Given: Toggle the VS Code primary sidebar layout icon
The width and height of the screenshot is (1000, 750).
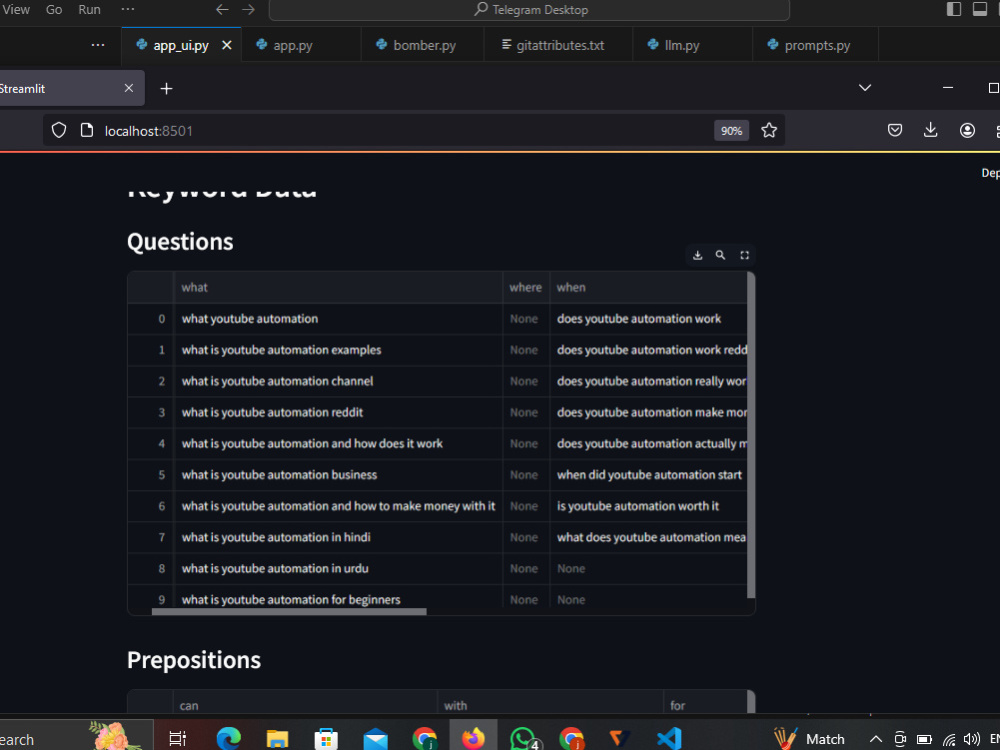Looking at the screenshot, I should tap(953, 9).
